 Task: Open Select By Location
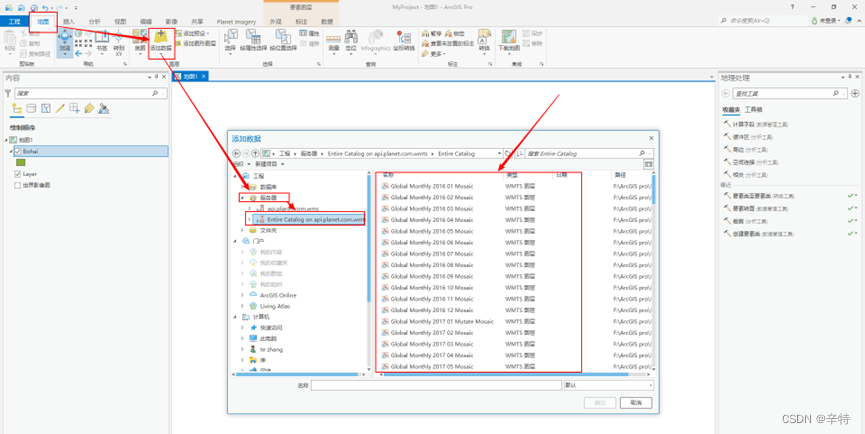coord(284,41)
